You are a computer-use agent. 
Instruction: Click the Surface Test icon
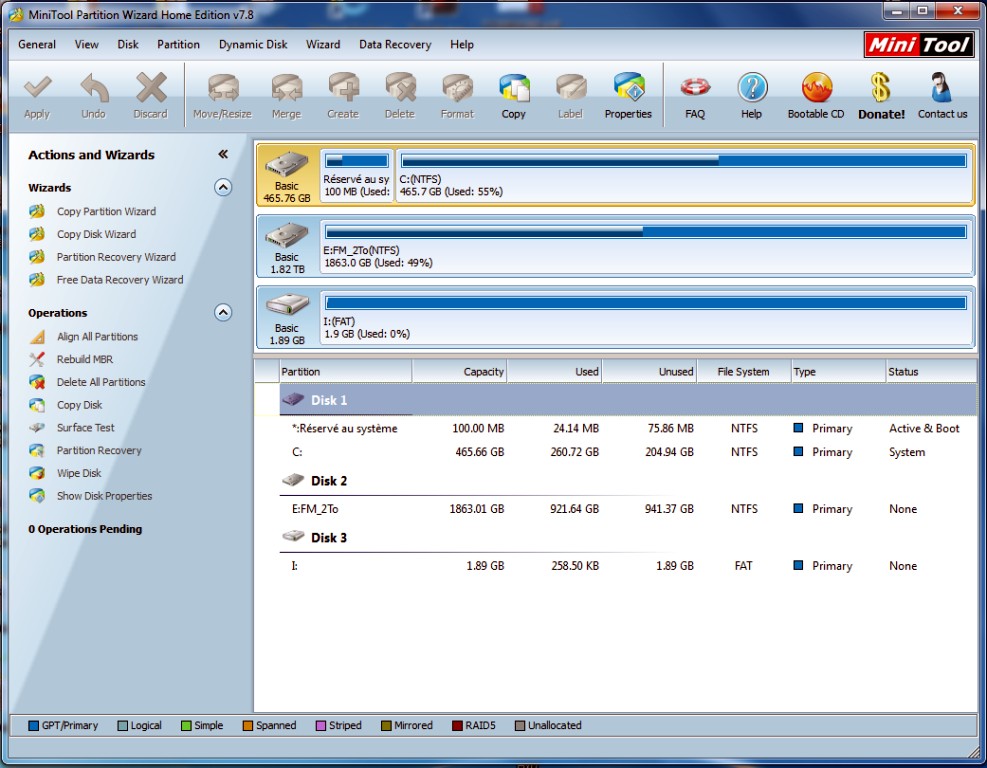37,428
